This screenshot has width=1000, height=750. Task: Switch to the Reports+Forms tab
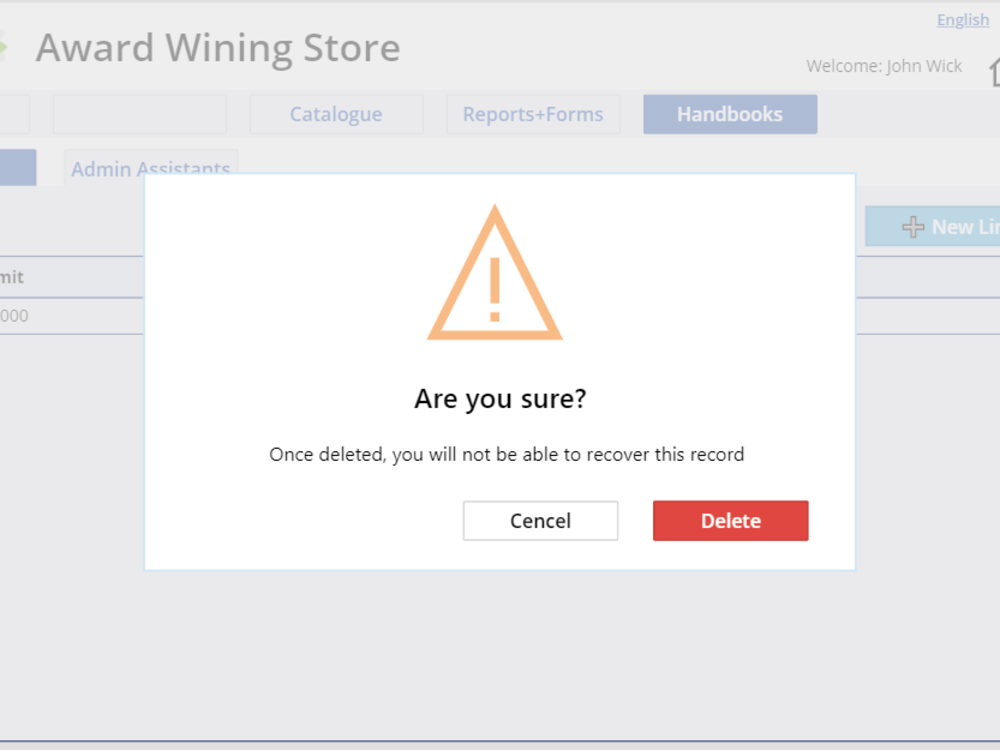533,114
